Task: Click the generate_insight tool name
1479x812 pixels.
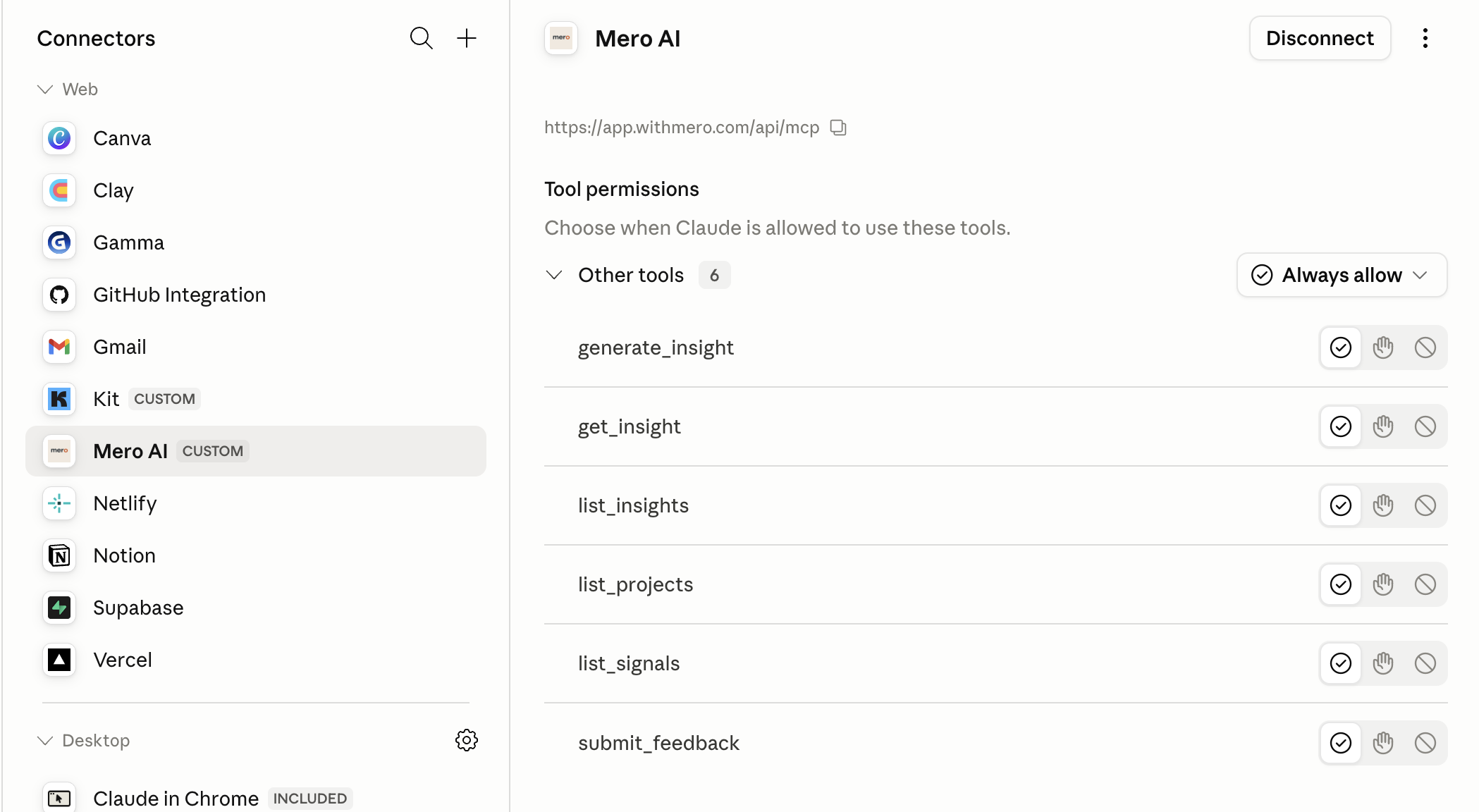Action: (656, 347)
